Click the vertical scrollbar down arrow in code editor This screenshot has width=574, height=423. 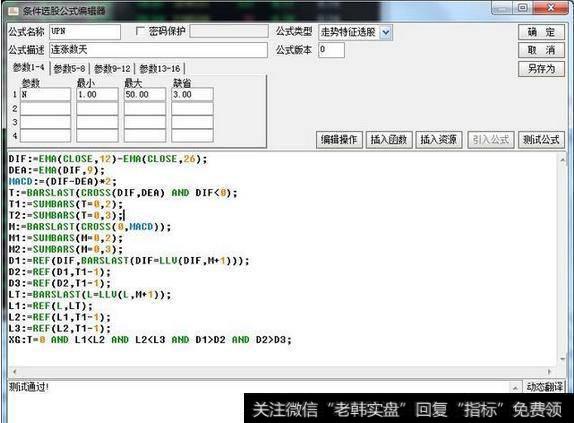tap(562, 359)
